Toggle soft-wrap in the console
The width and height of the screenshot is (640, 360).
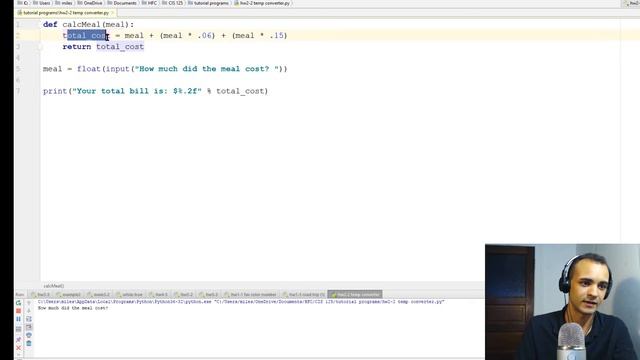[29, 319]
